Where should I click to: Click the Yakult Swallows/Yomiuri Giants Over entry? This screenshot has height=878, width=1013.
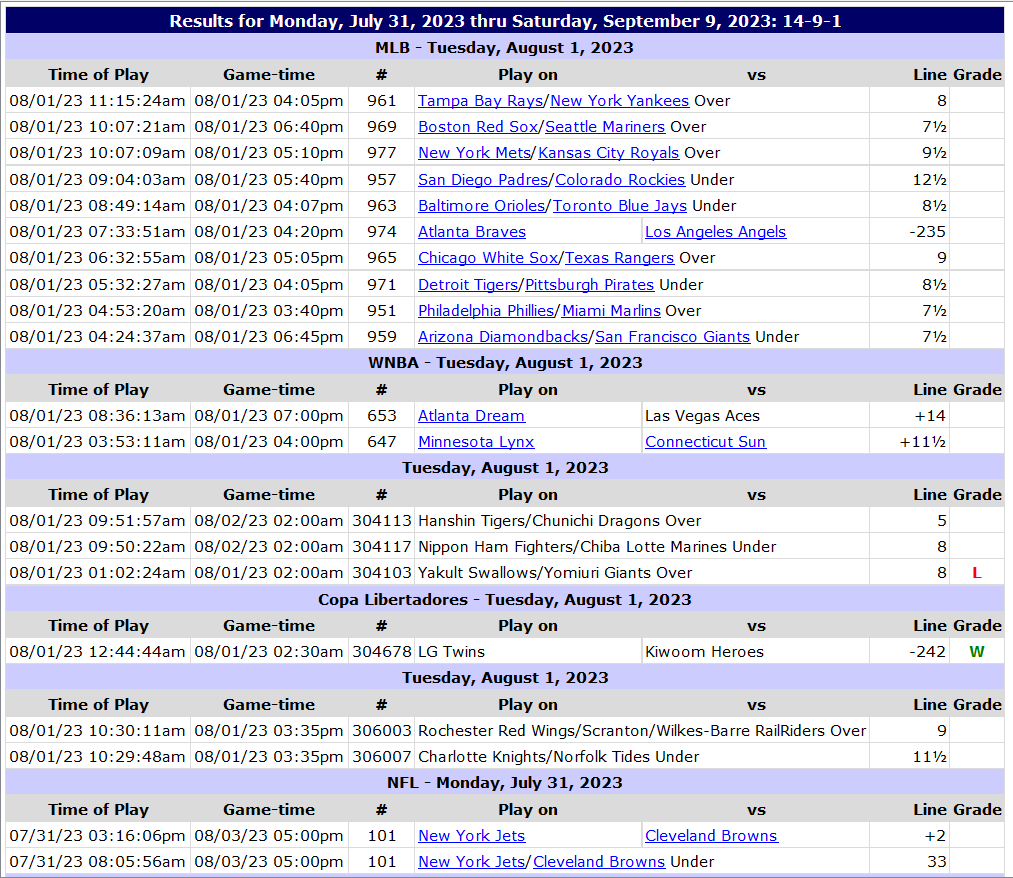(x=555, y=573)
